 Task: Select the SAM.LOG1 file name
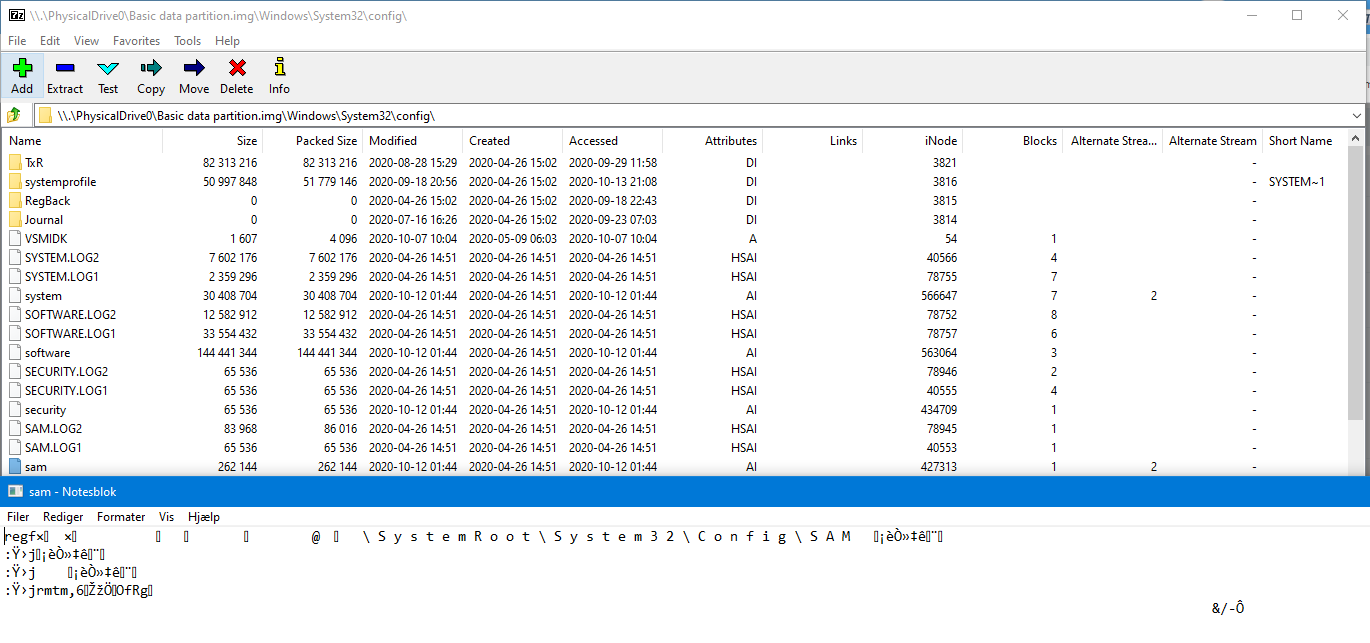tap(53, 447)
